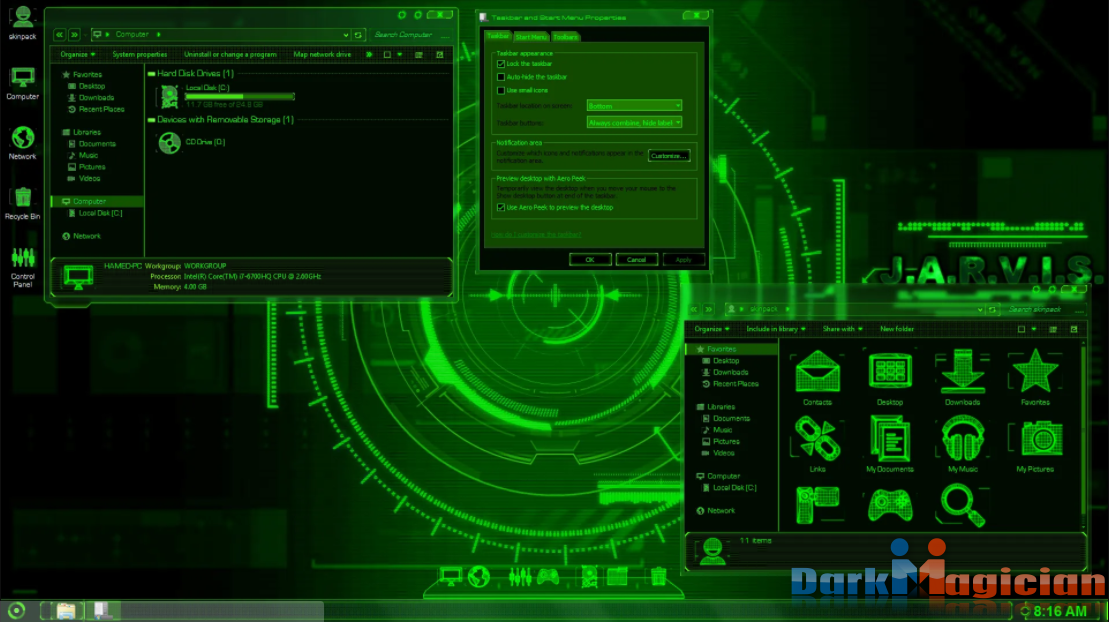Image resolution: width=1109 pixels, height=622 pixels.
Task: Open Taskbar location on screen dropdown
Action: (x=634, y=105)
